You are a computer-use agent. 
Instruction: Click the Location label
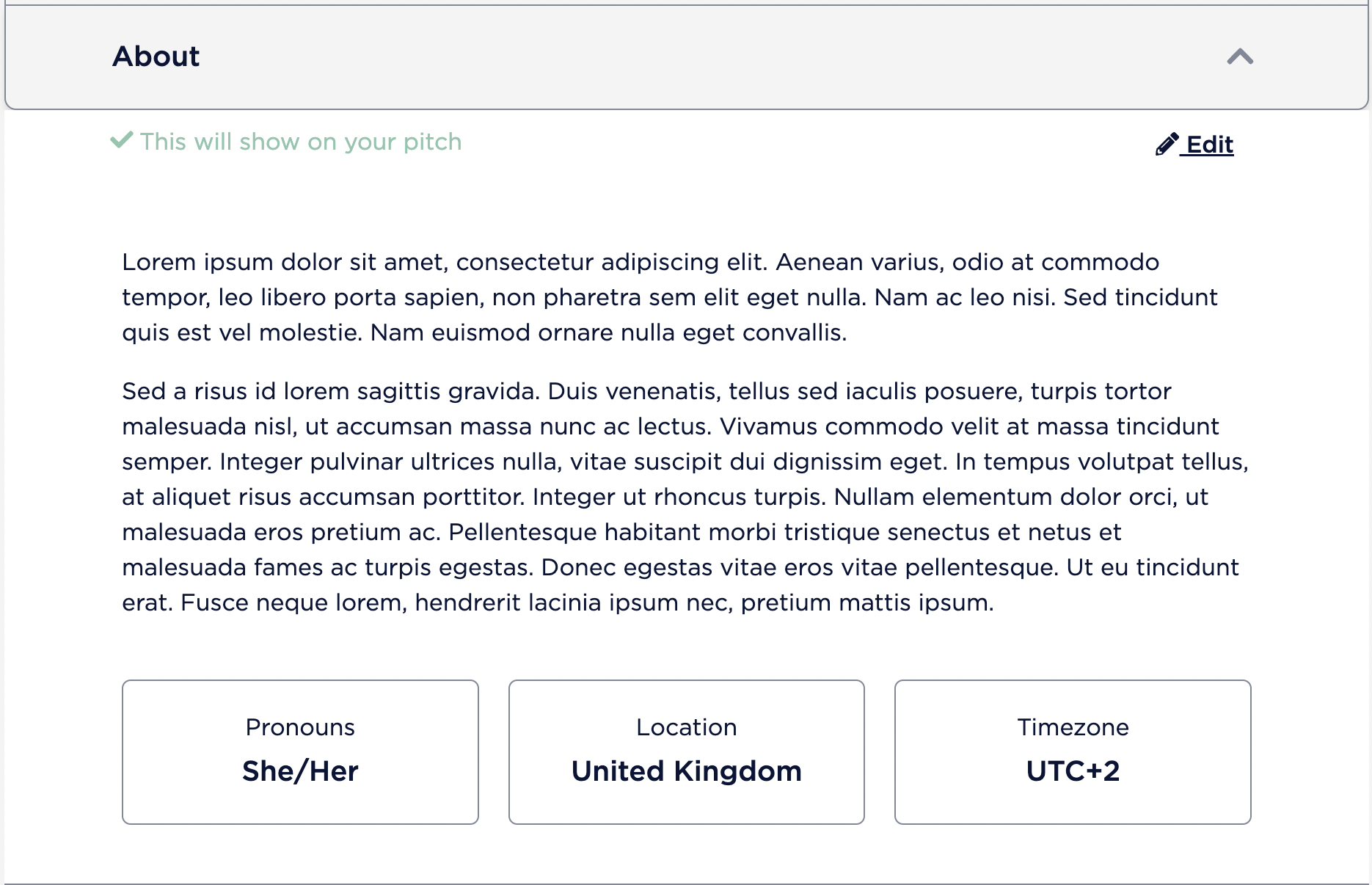click(686, 727)
